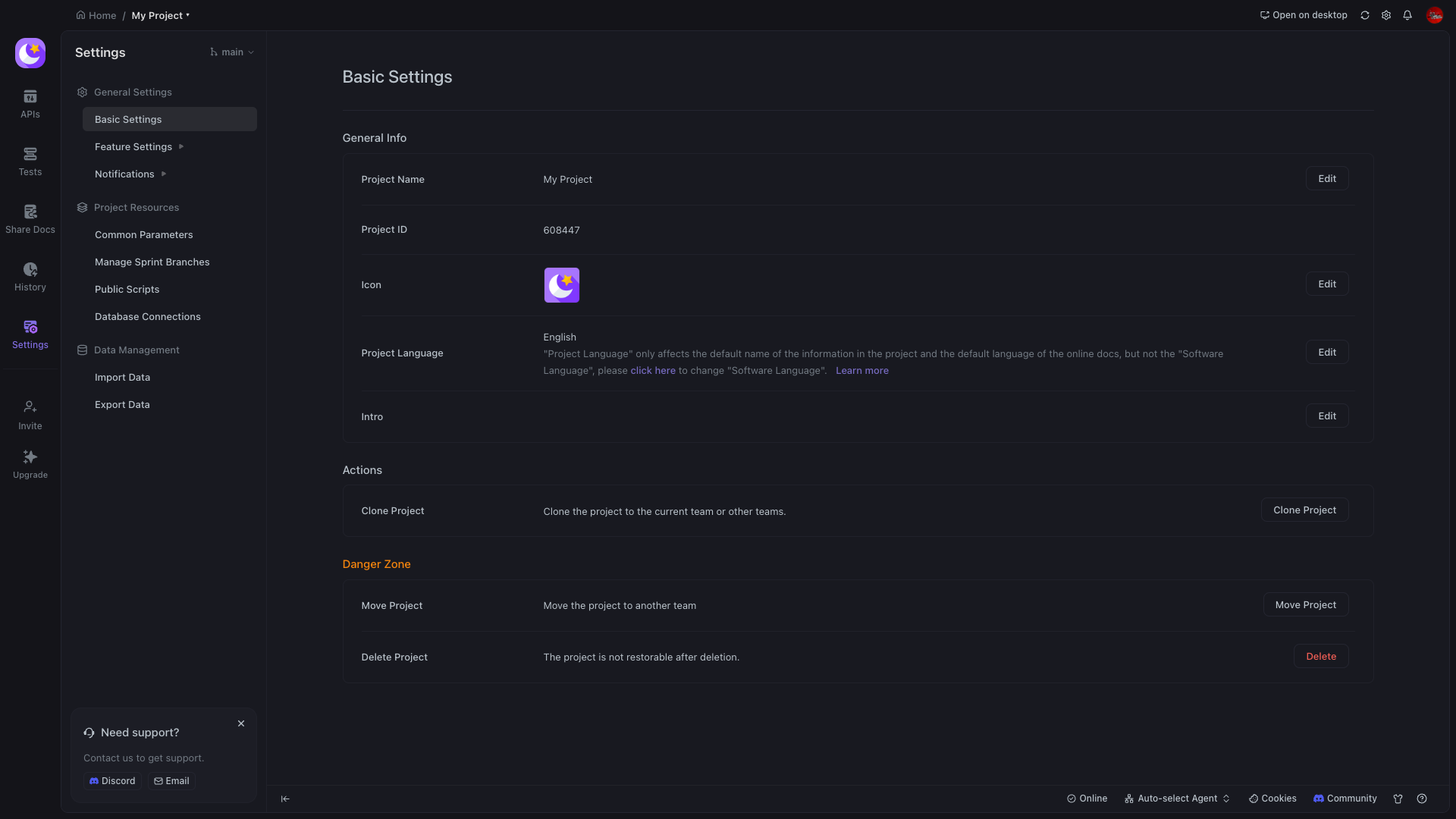Follow the 'click here' language link
The image size is (1456, 819).
tap(653, 370)
